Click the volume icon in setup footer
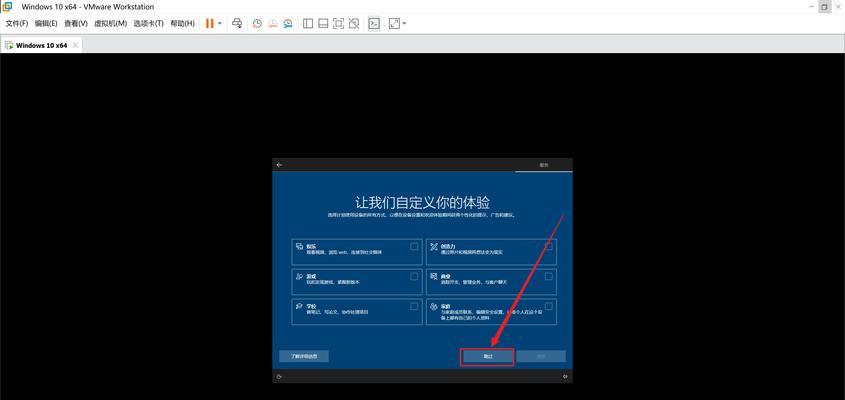845x400 pixels. (x=565, y=377)
